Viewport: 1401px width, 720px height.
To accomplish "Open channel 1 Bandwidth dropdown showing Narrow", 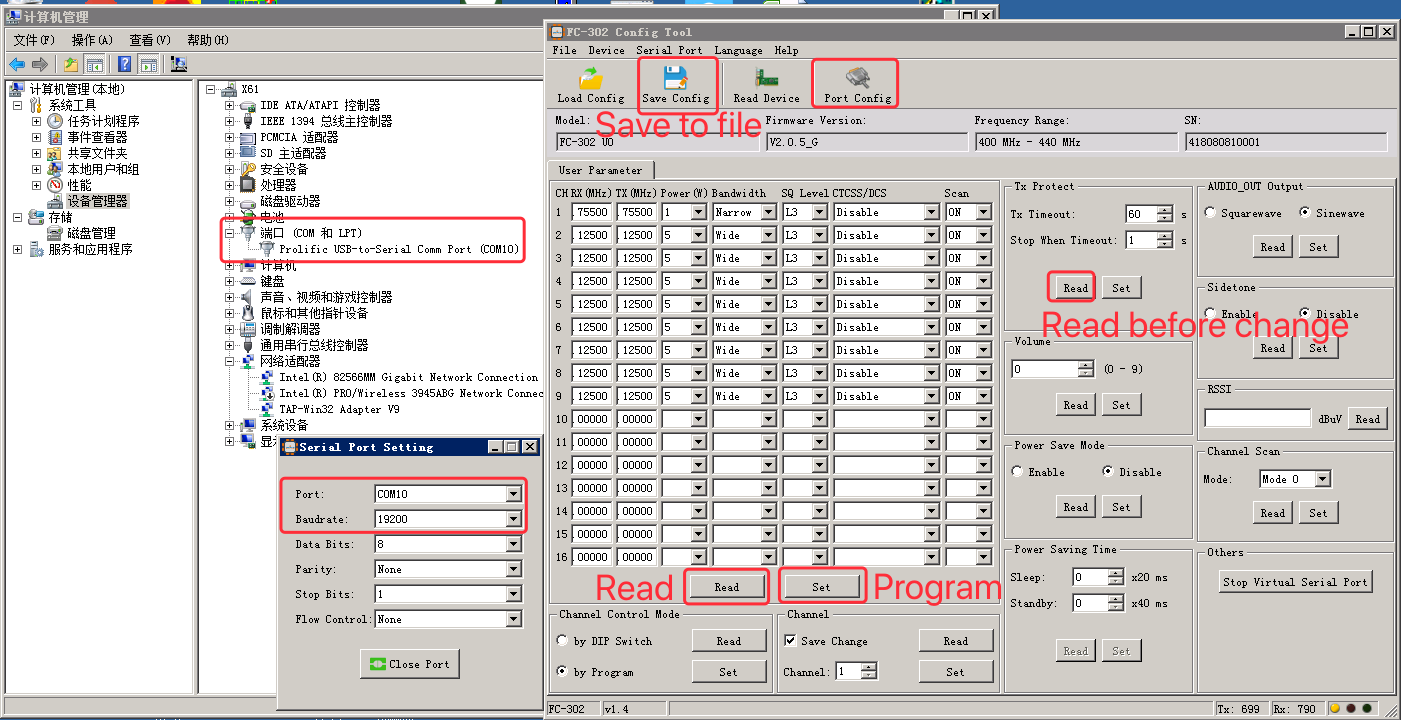I will coord(768,212).
